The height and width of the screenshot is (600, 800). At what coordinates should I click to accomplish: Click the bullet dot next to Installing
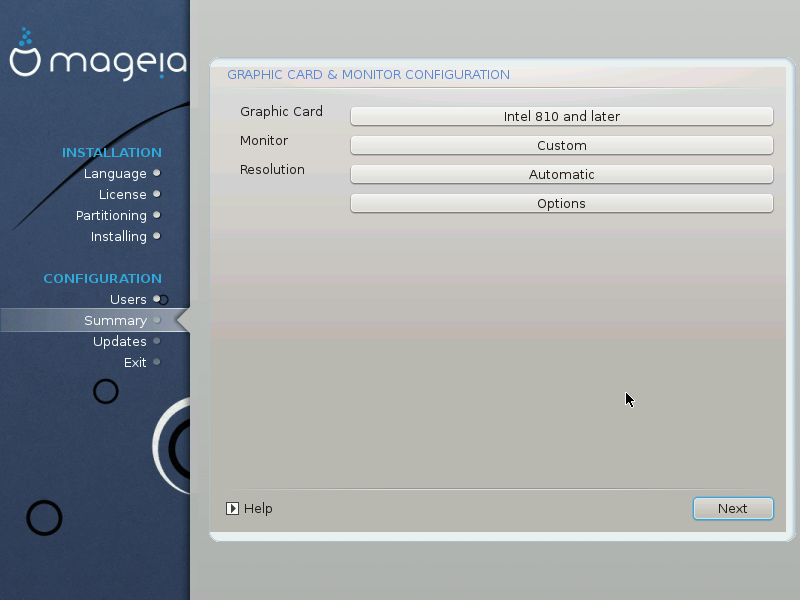pyautogui.click(x=157, y=236)
